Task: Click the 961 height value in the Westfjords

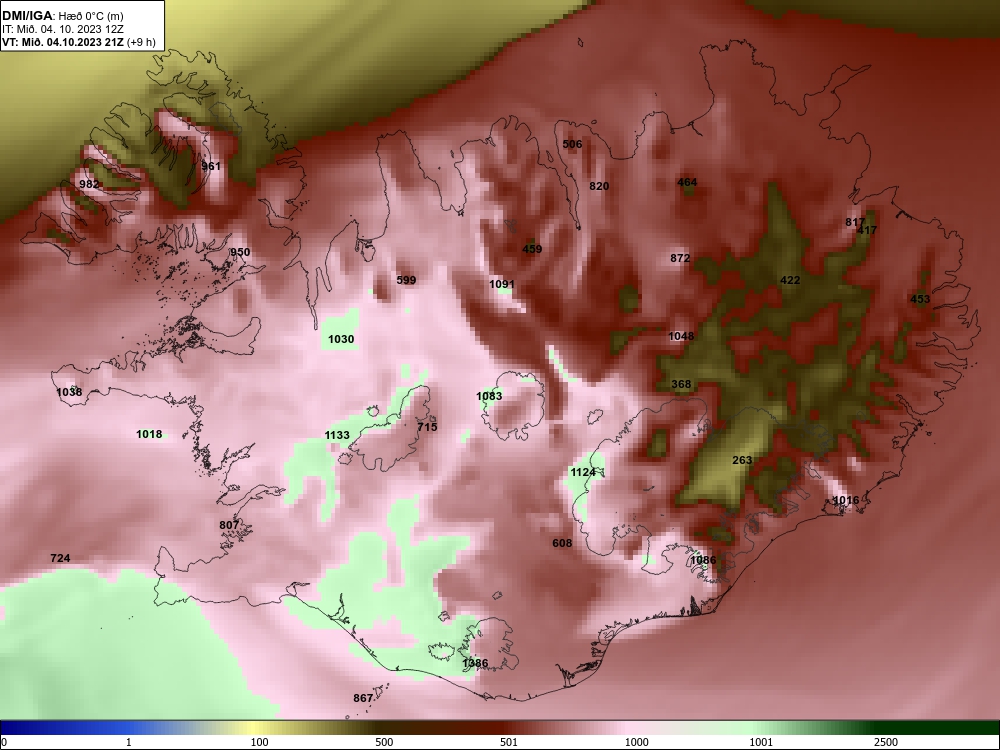Action: click(x=211, y=166)
